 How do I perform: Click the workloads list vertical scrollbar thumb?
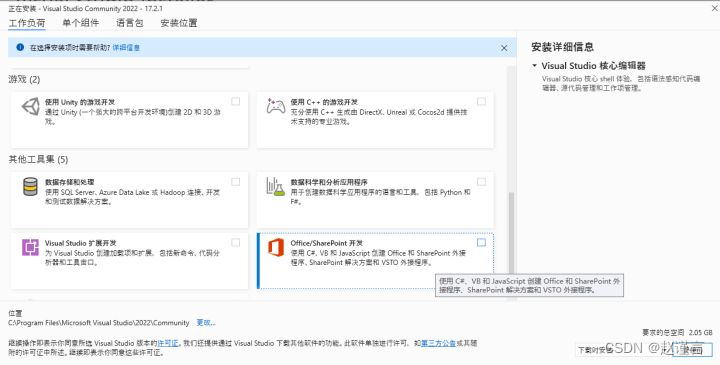click(511, 233)
